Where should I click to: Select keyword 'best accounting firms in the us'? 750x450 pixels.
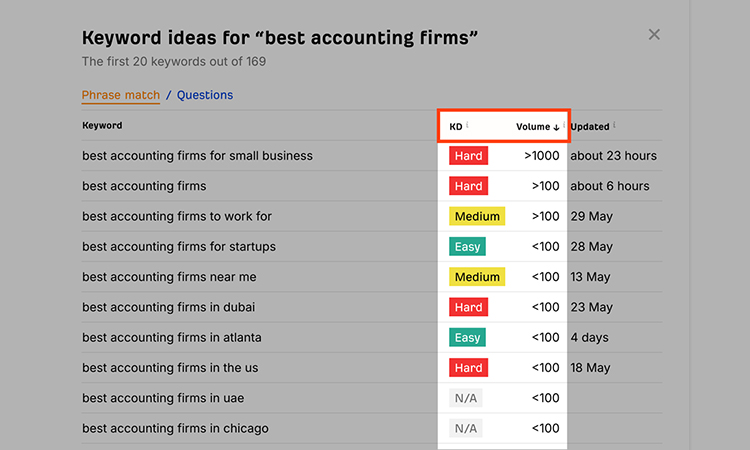[170, 368]
